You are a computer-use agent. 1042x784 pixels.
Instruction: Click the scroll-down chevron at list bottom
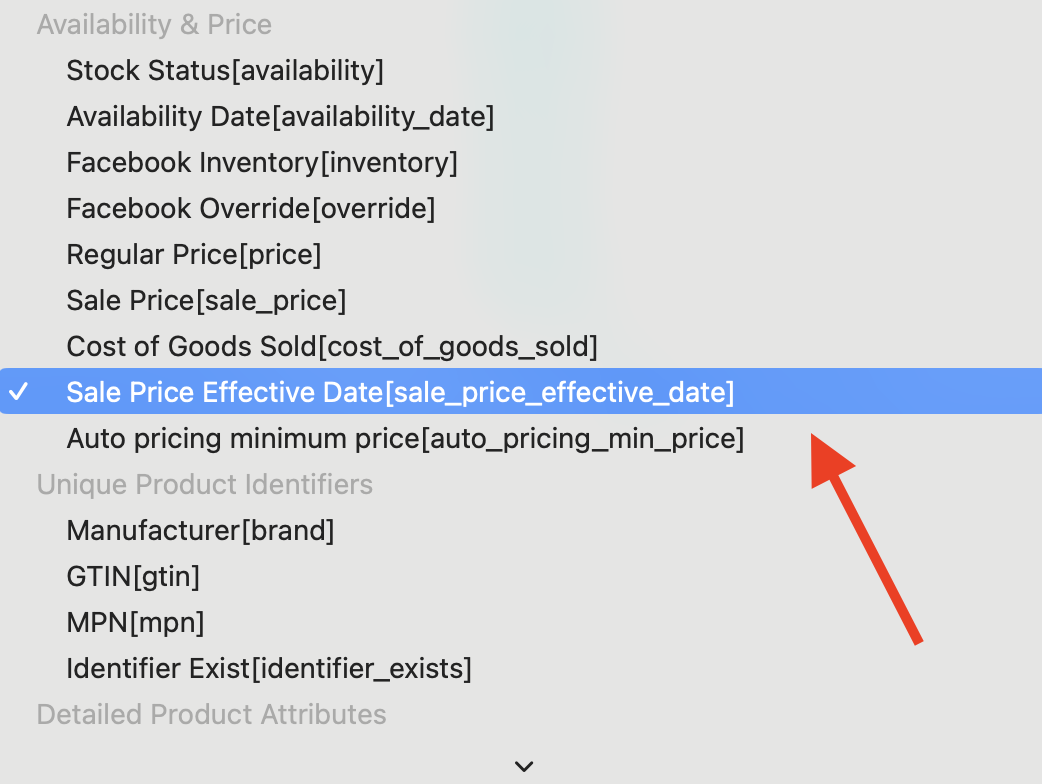pyautogui.click(x=524, y=766)
